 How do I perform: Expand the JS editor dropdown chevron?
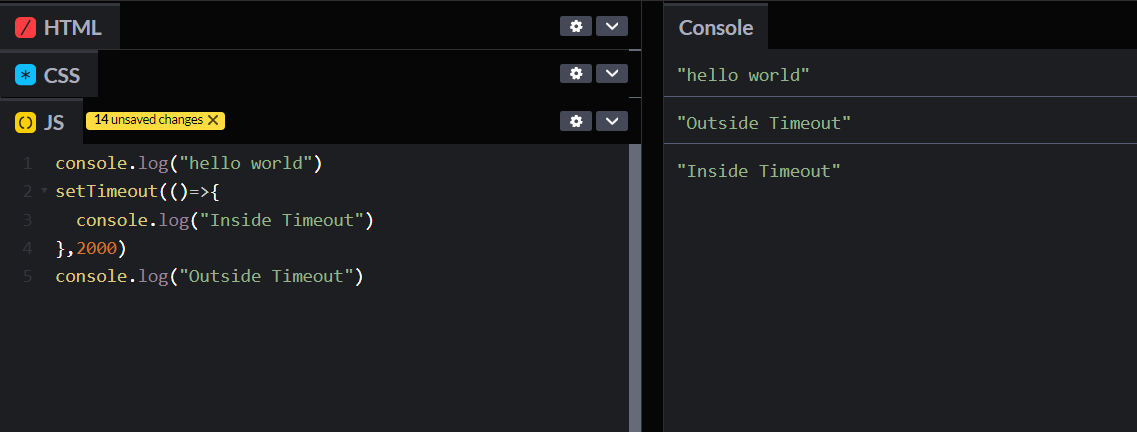point(611,121)
